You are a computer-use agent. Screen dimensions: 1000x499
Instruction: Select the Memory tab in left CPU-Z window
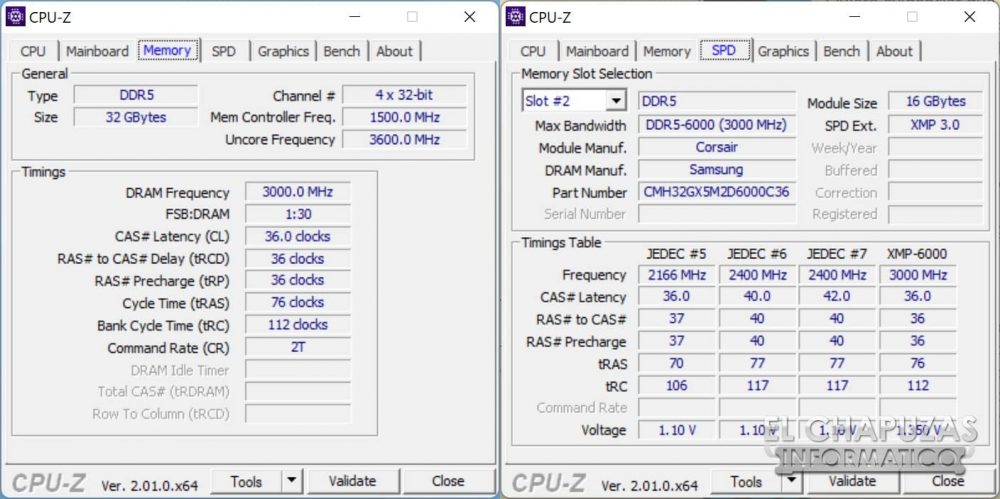168,50
